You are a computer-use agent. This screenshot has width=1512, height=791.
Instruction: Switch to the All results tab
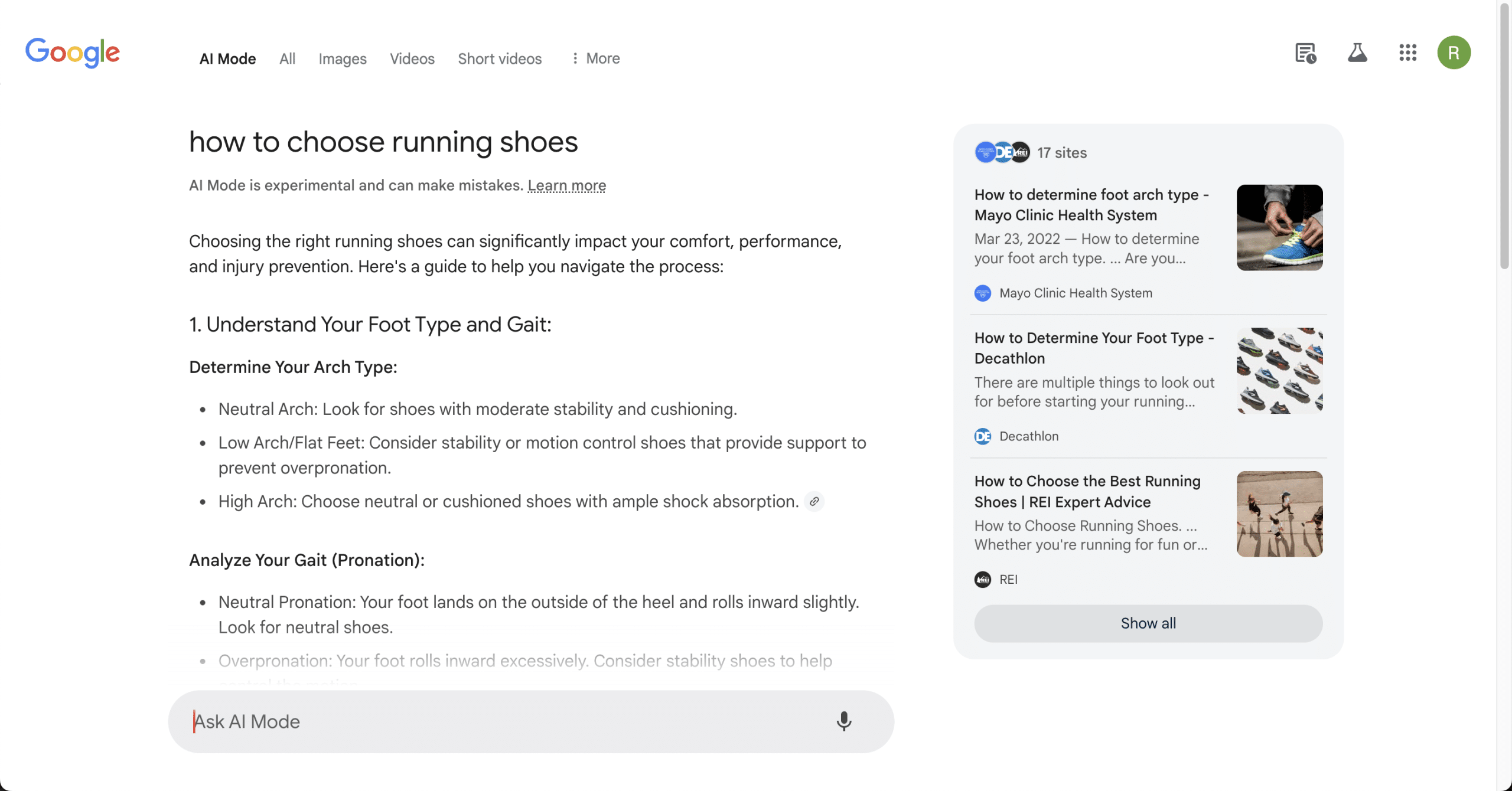pos(287,59)
